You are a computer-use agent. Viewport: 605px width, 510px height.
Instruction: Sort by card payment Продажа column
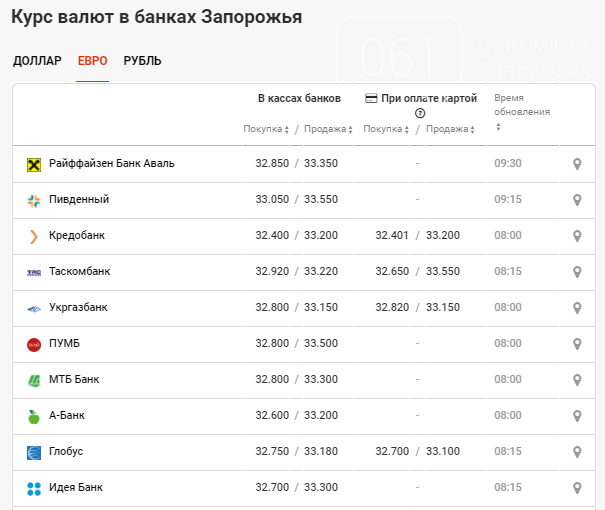[x=447, y=129]
